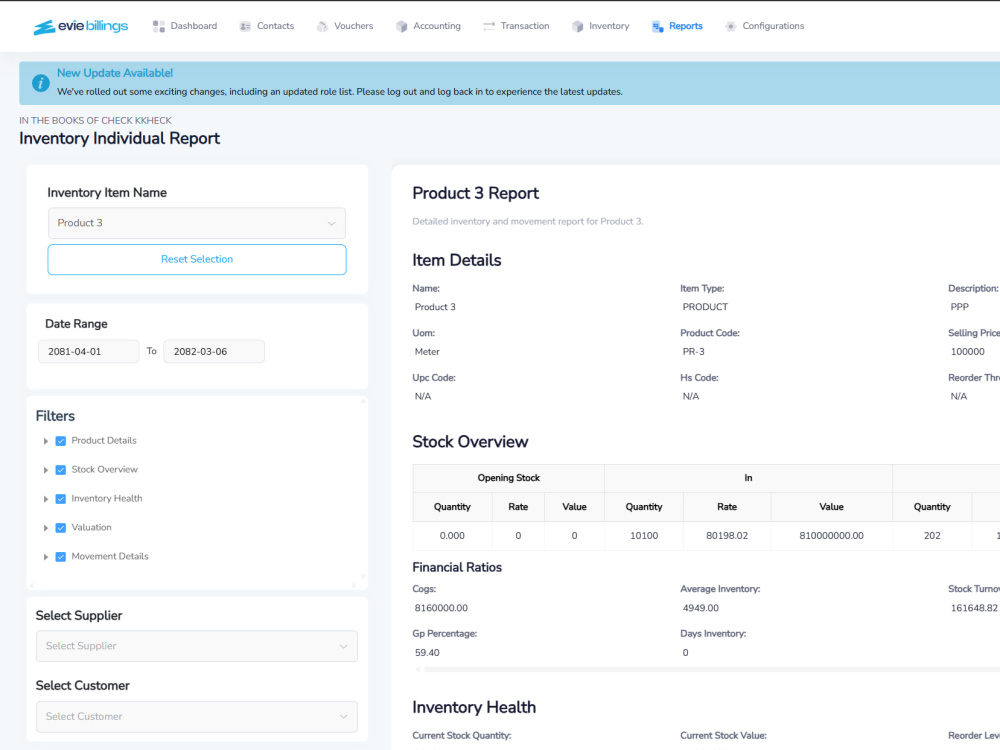Click the Evie Billings logo
The width and height of the screenshot is (1000, 750).
click(x=80, y=26)
